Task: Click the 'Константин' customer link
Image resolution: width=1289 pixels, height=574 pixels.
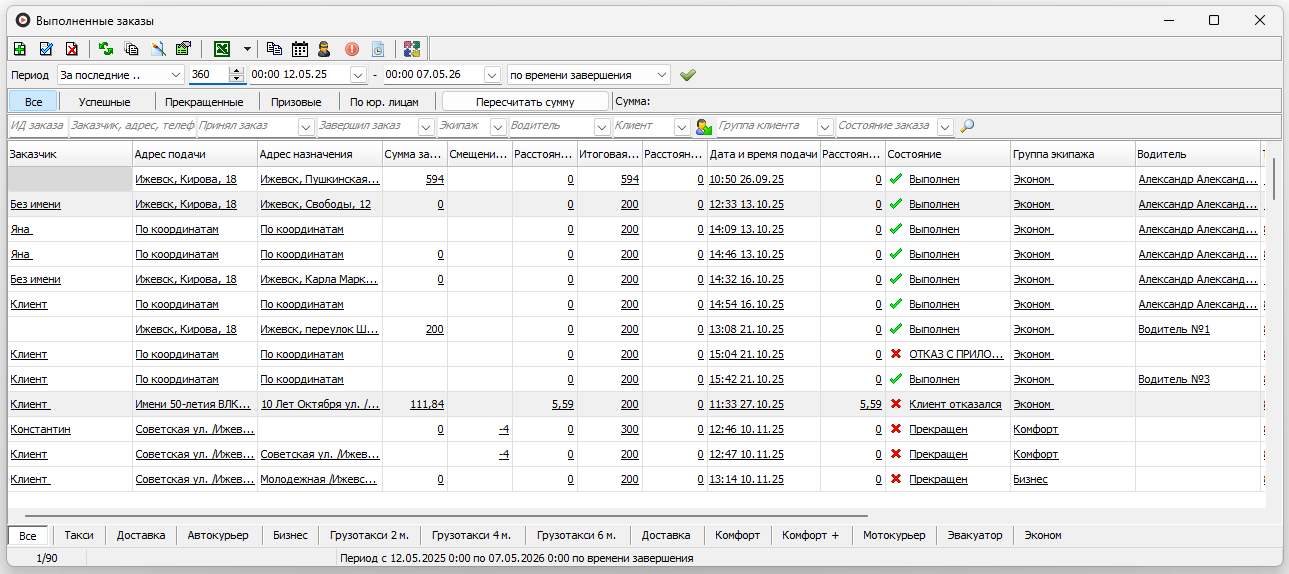Action: pyautogui.click(x=40, y=429)
